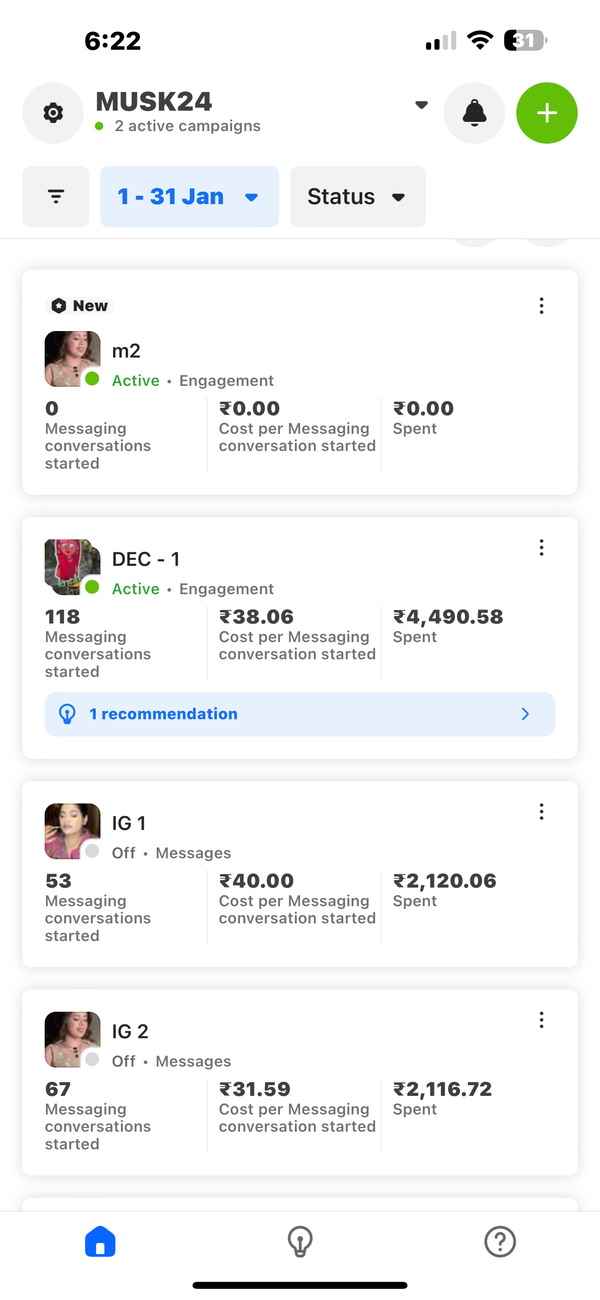
Task: Tap the m2 campaign thumbnail
Action: click(72, 359)
